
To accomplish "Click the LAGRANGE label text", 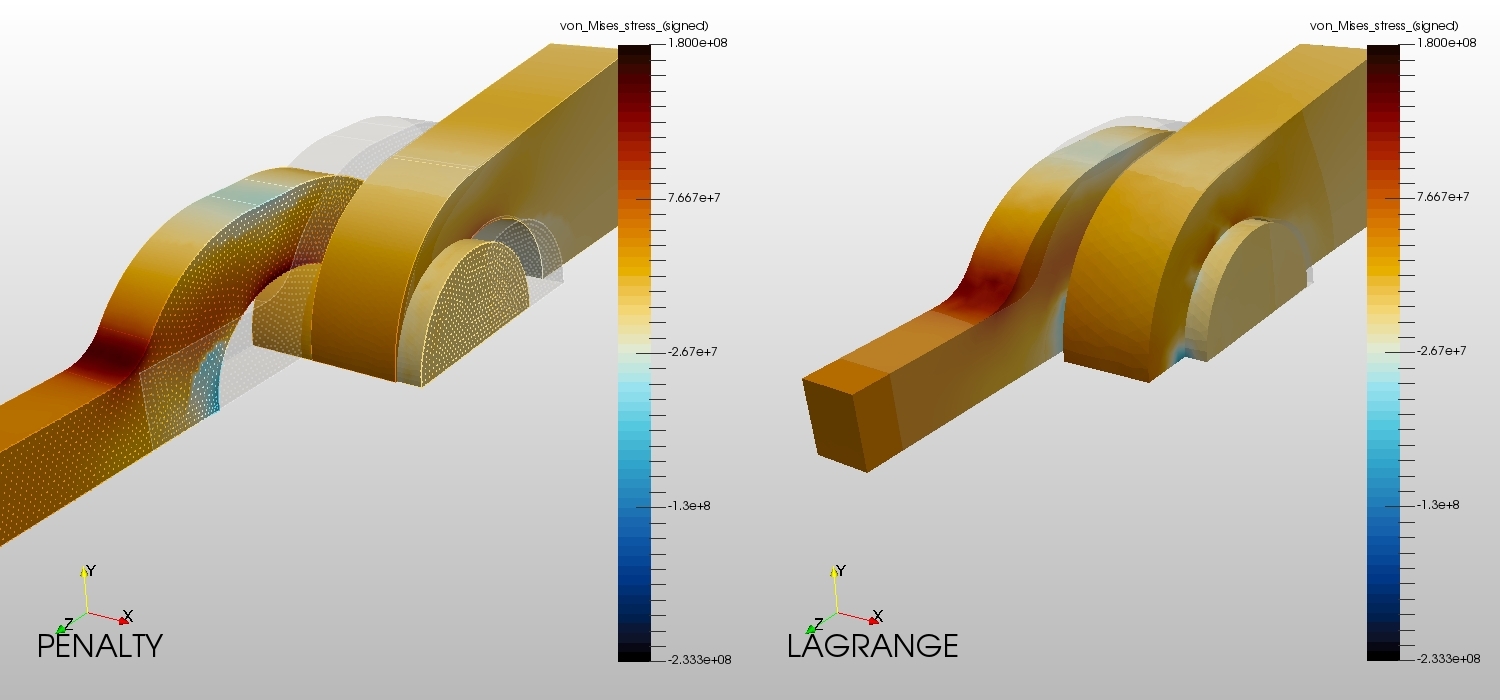I will click(x=873, y=646).
